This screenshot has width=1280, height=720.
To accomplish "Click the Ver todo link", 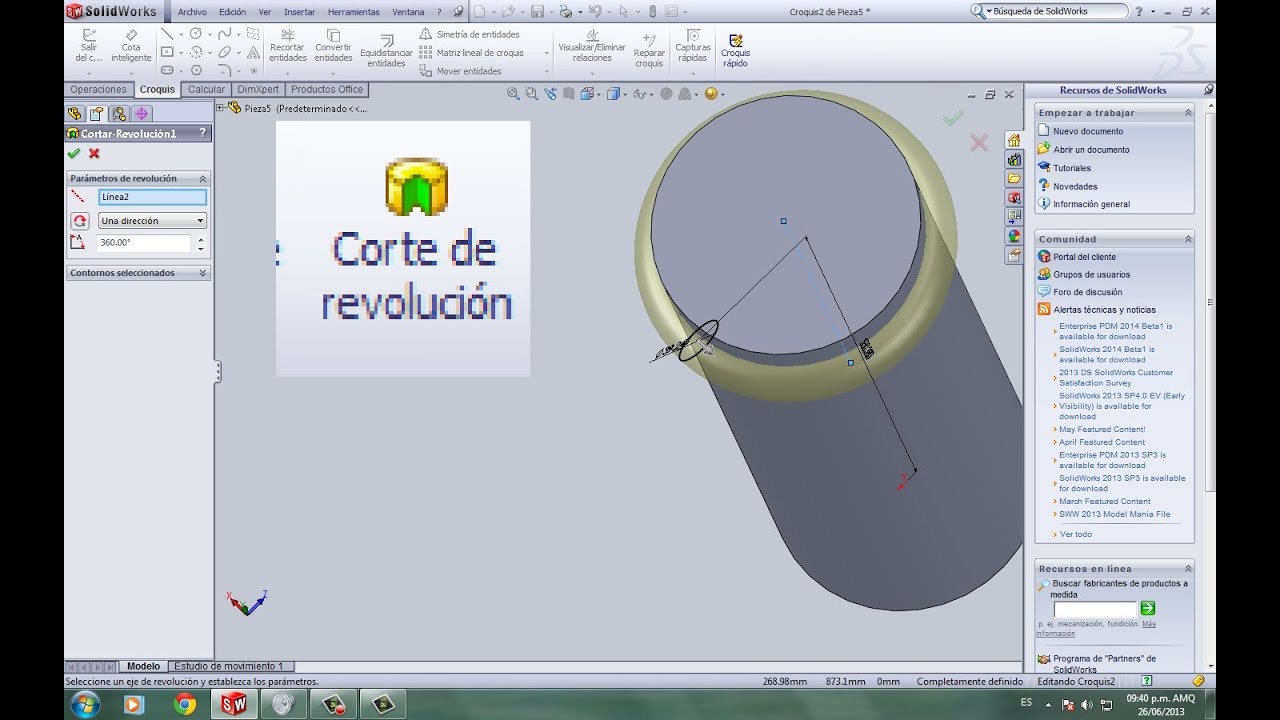I will [1076, 534].
